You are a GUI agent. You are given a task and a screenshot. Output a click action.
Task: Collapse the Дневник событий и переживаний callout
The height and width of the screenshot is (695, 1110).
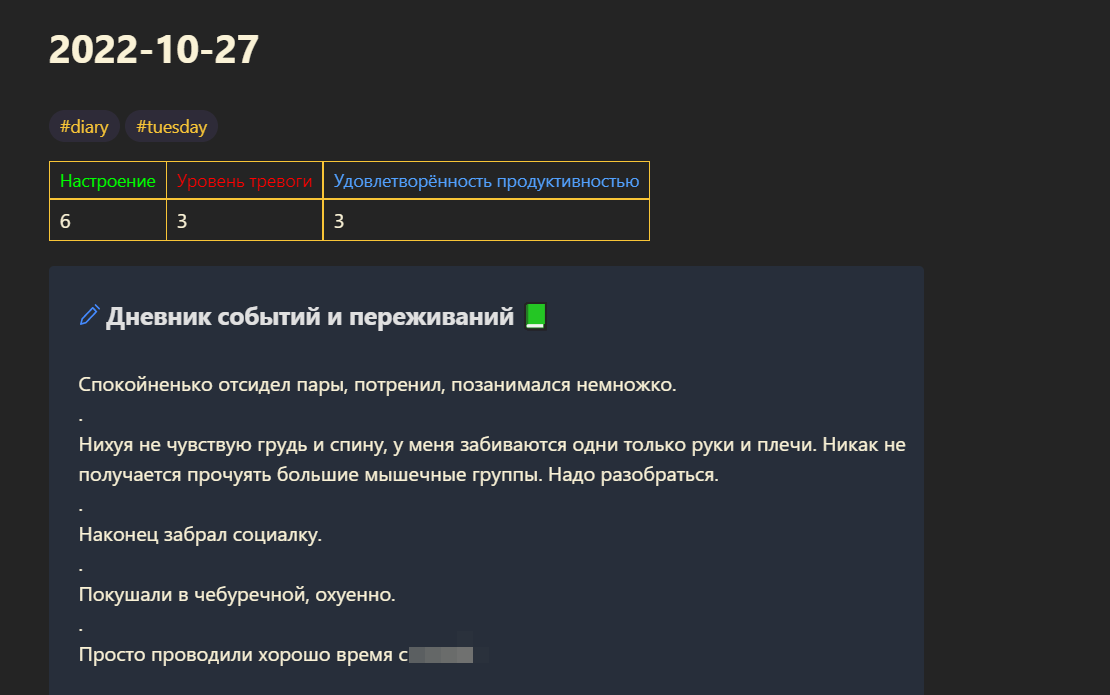(x=310, y=316)
